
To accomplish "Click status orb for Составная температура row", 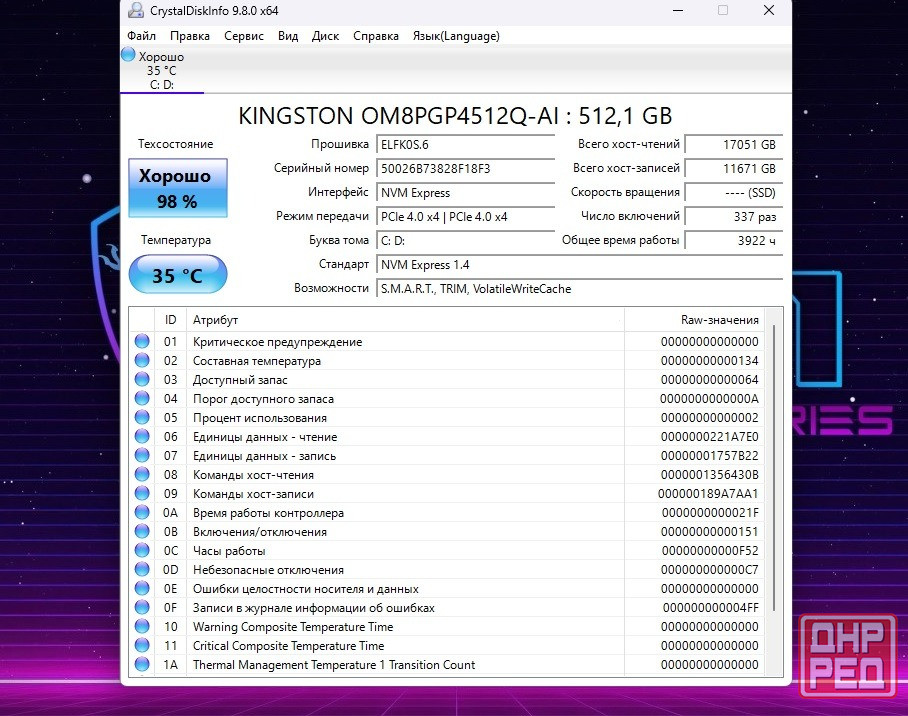I will tap(142, 361).
